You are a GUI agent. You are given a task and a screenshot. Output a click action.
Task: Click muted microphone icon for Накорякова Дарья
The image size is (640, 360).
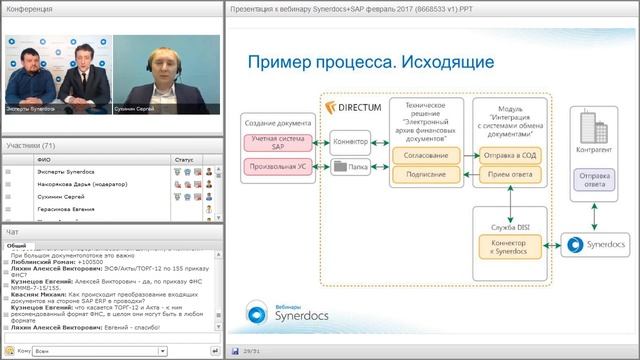click(x=178, y=184)
